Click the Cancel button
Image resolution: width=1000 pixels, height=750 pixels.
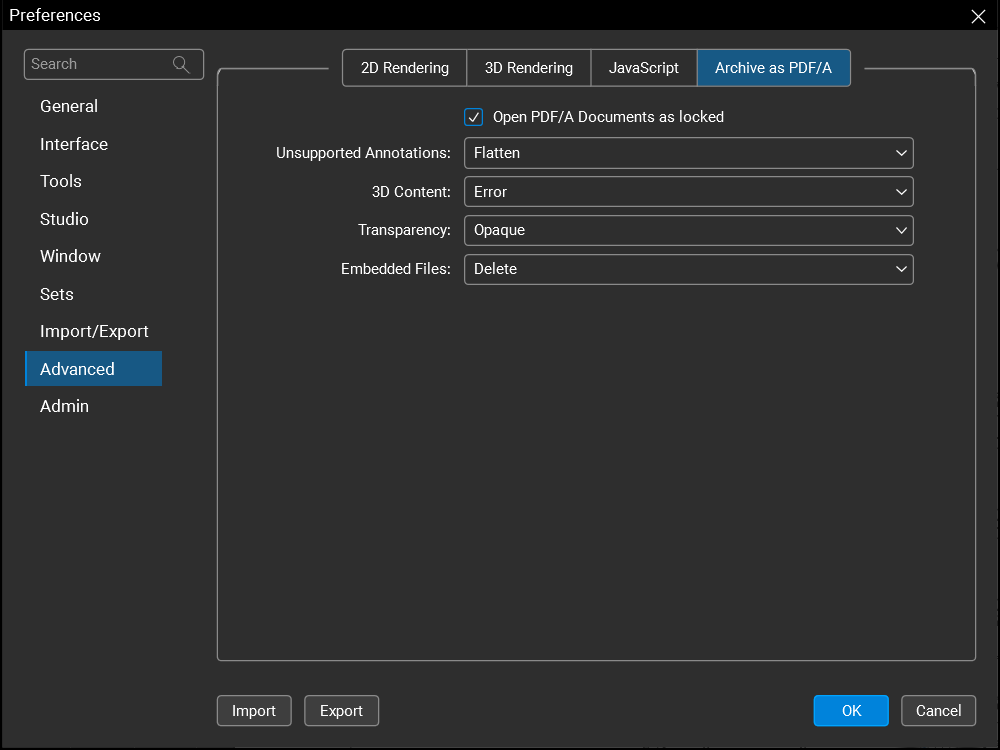pyautogui.click(x=938, y=711)
